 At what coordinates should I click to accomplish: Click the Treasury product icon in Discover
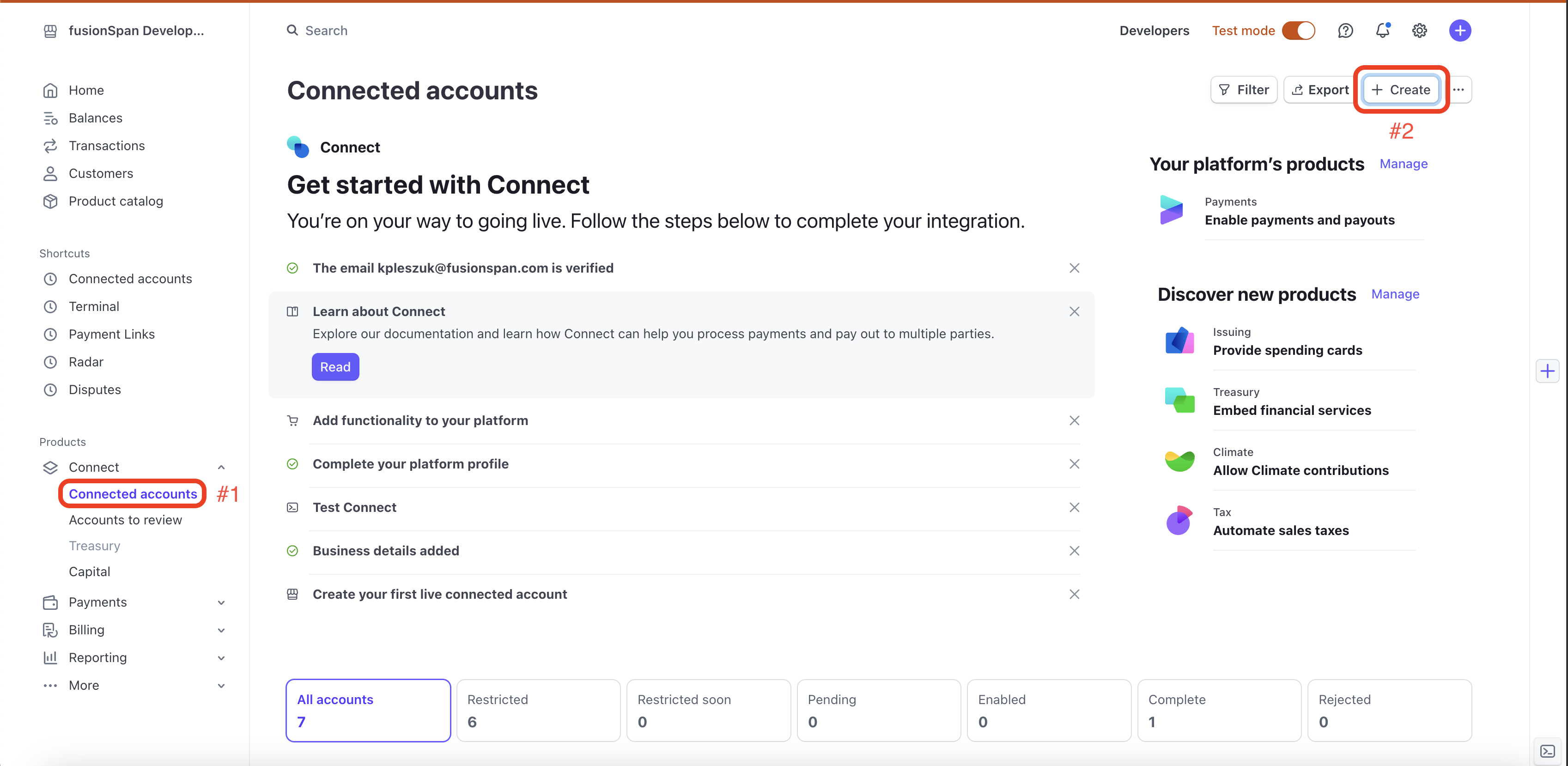point(1179,400)
